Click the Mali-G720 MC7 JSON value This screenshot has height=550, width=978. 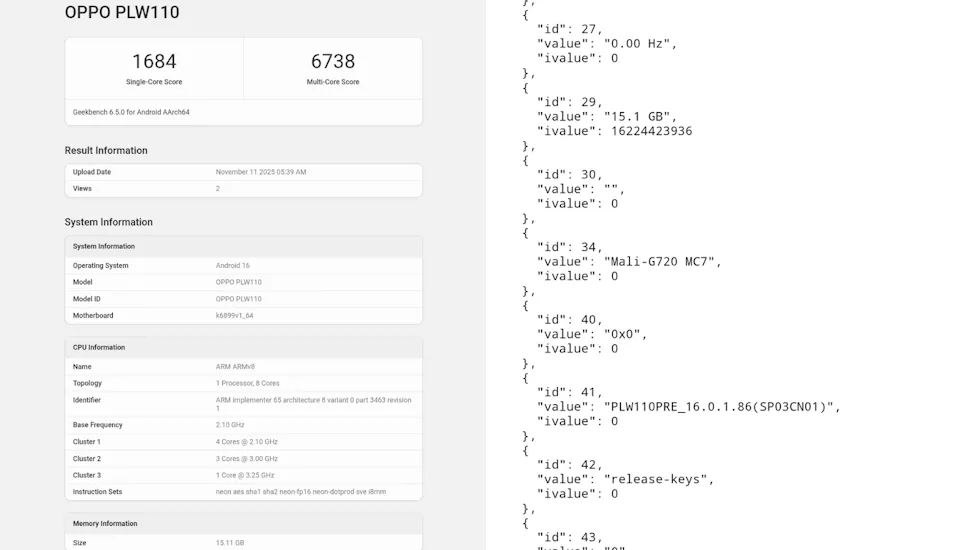661,261
